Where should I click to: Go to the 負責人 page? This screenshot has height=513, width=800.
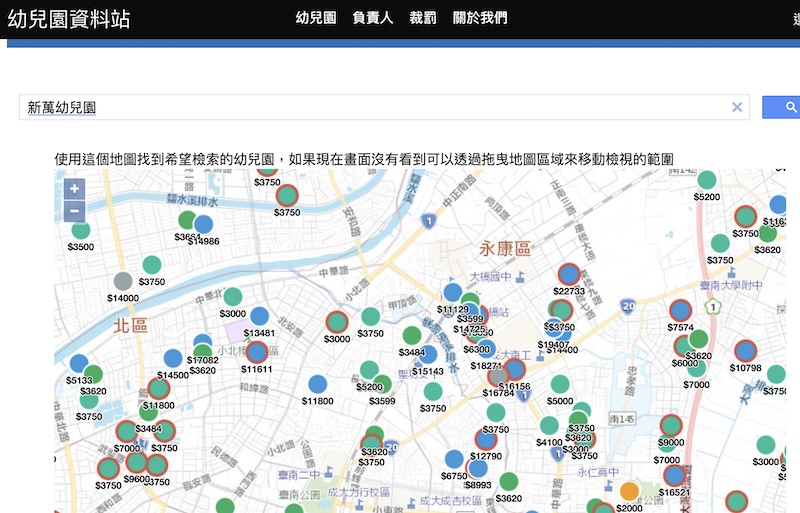373,18
